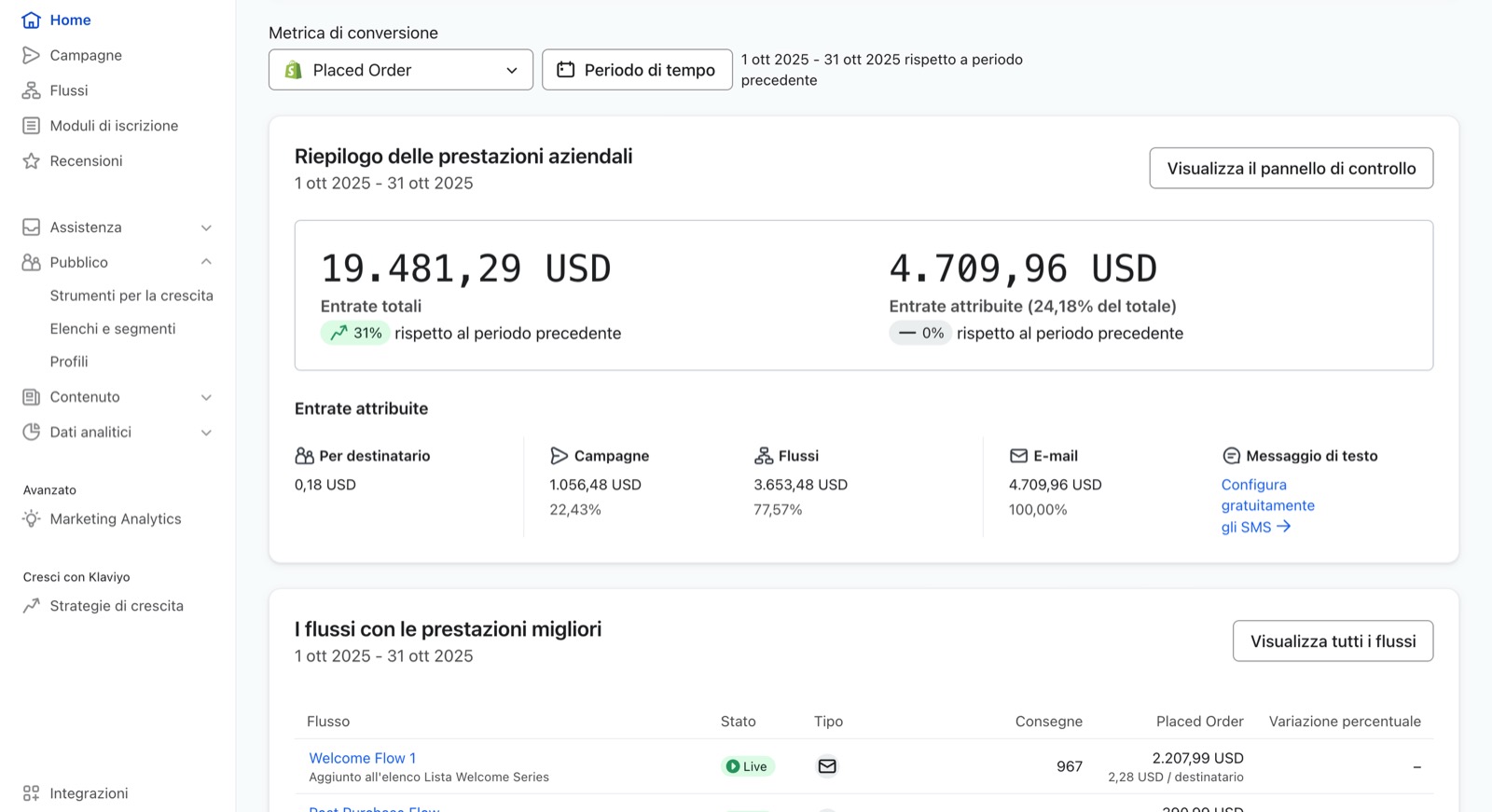1492x812 pixels.
Task: Click the Live status badge of Welcome Flow 1
Action: point(747,766)
